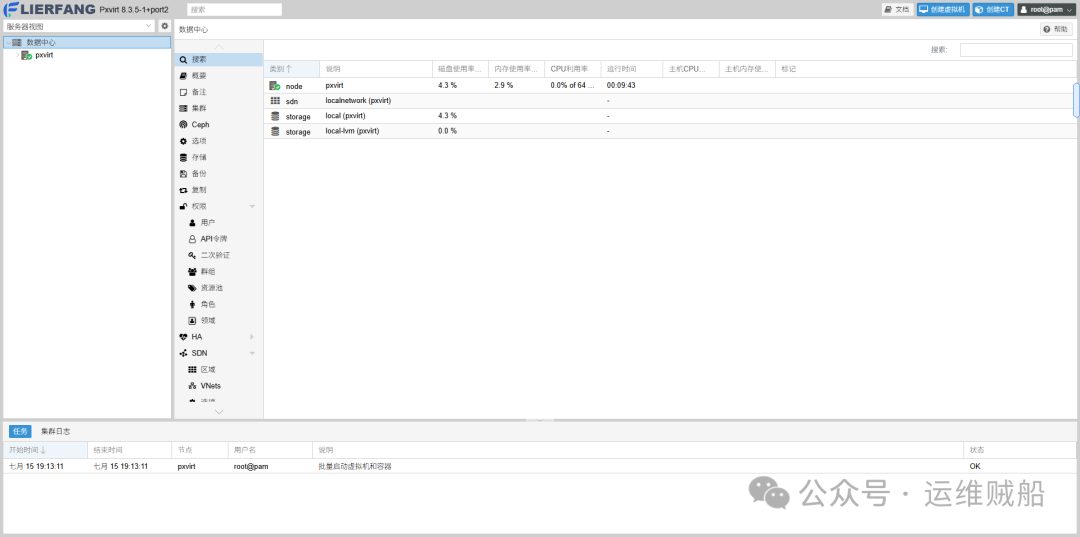
Task: Click the menu list scroll-up arrow
Action: pyautogui.click(x=219, y=47)
